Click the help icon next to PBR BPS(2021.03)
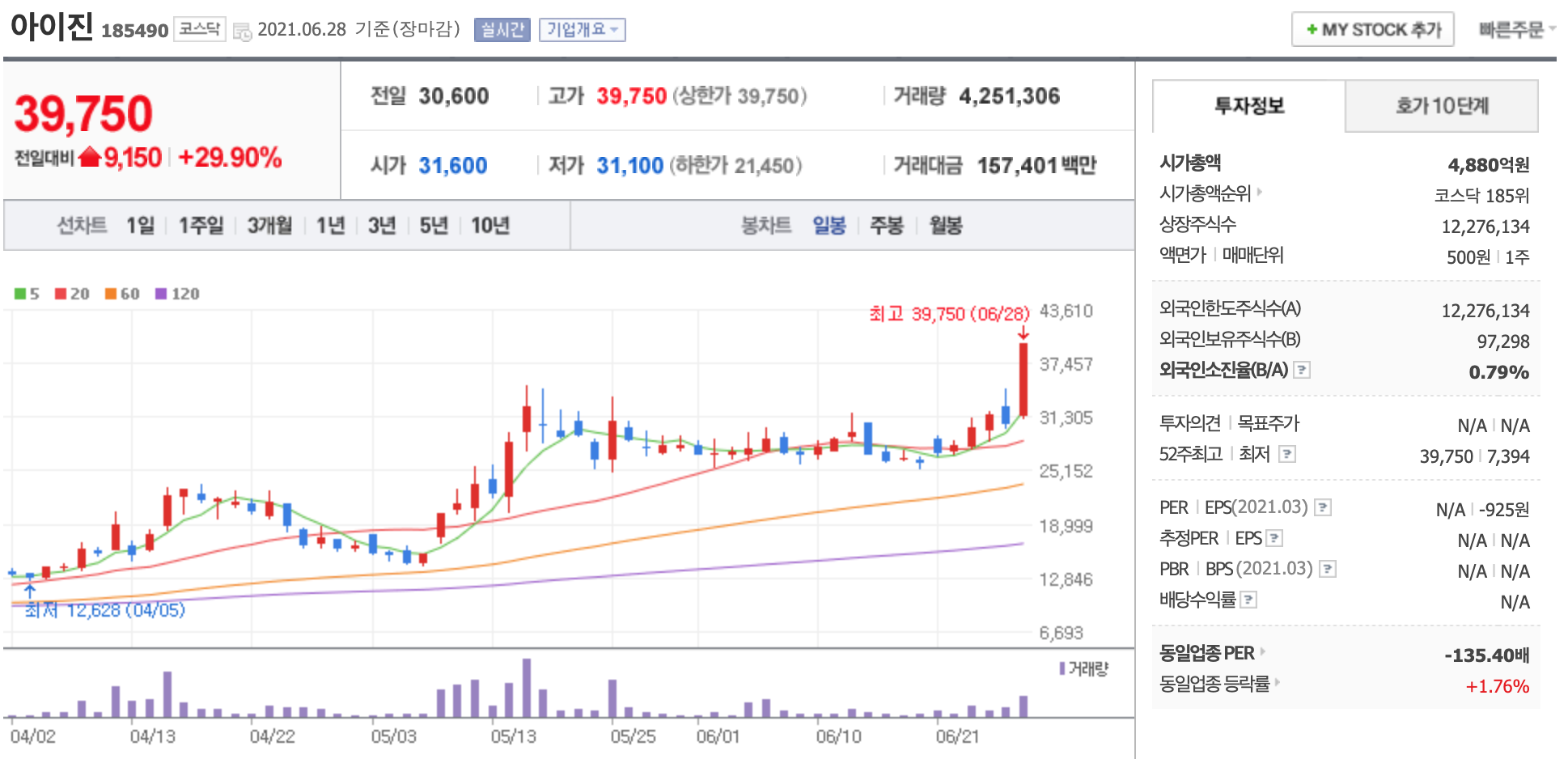1568x759 pixels. (1328, 569)
